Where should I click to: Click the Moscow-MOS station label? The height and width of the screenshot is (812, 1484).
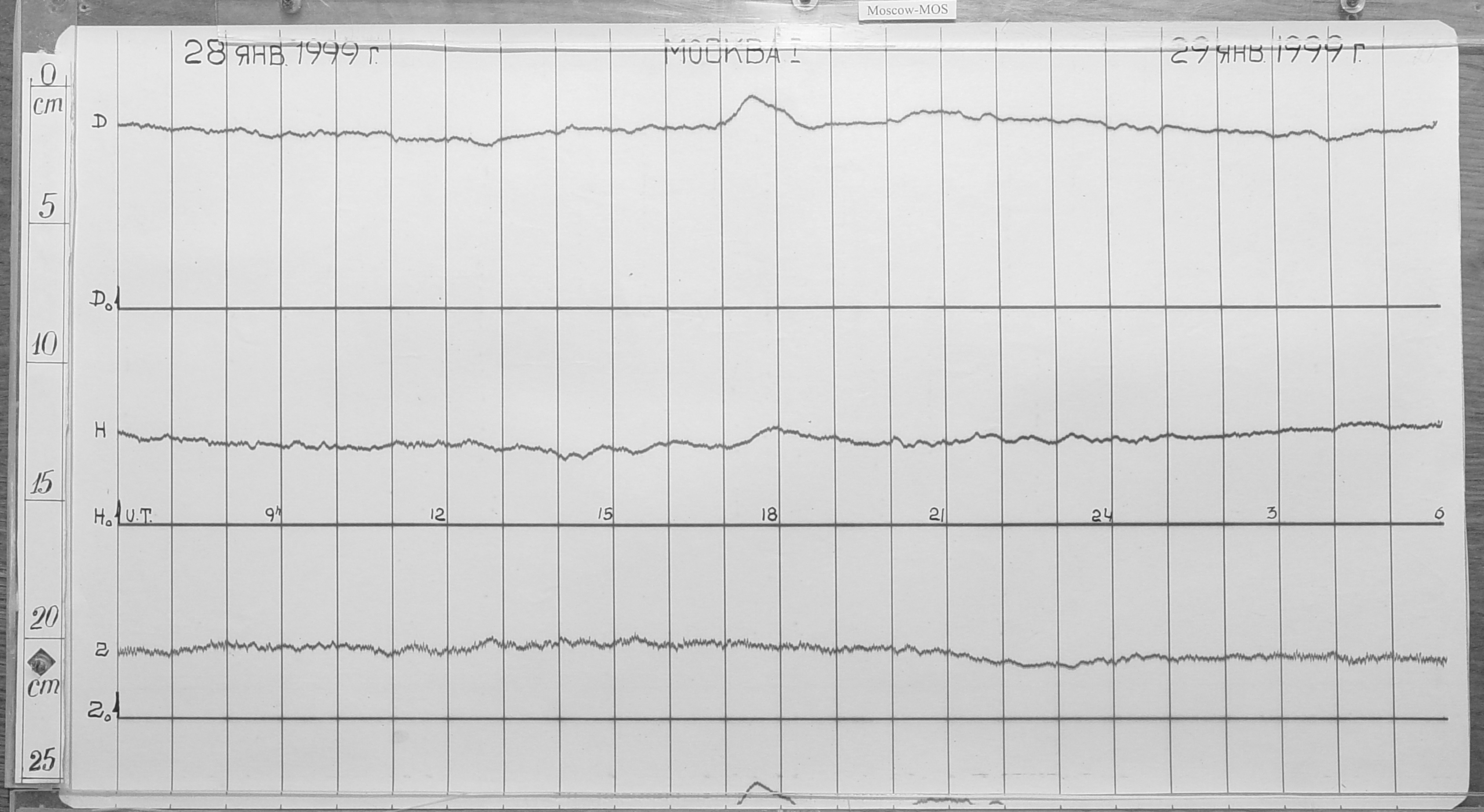pyautogui.click(x=907, y=10)
